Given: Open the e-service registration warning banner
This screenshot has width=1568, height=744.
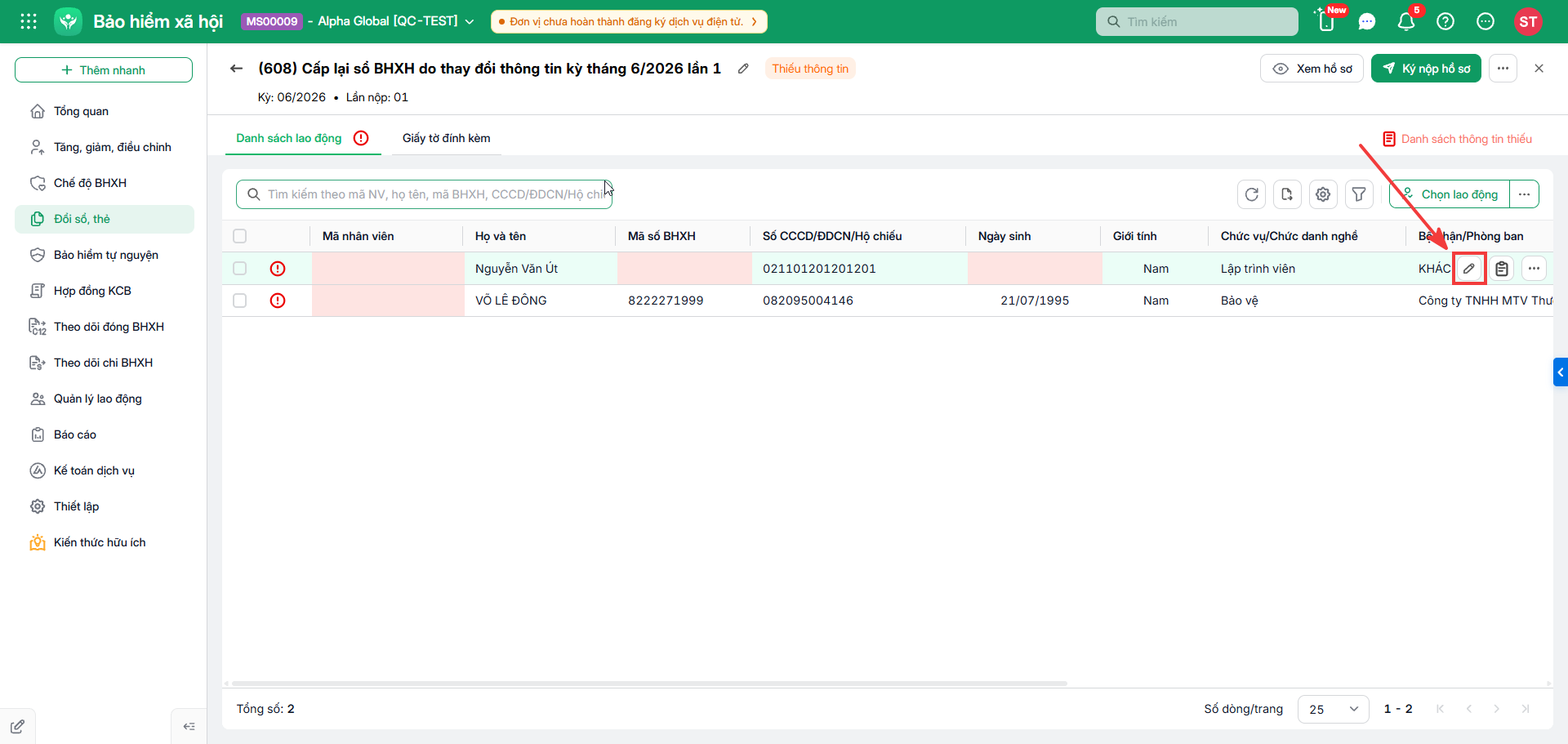Looking at the screenshot, I should (629, 22).
